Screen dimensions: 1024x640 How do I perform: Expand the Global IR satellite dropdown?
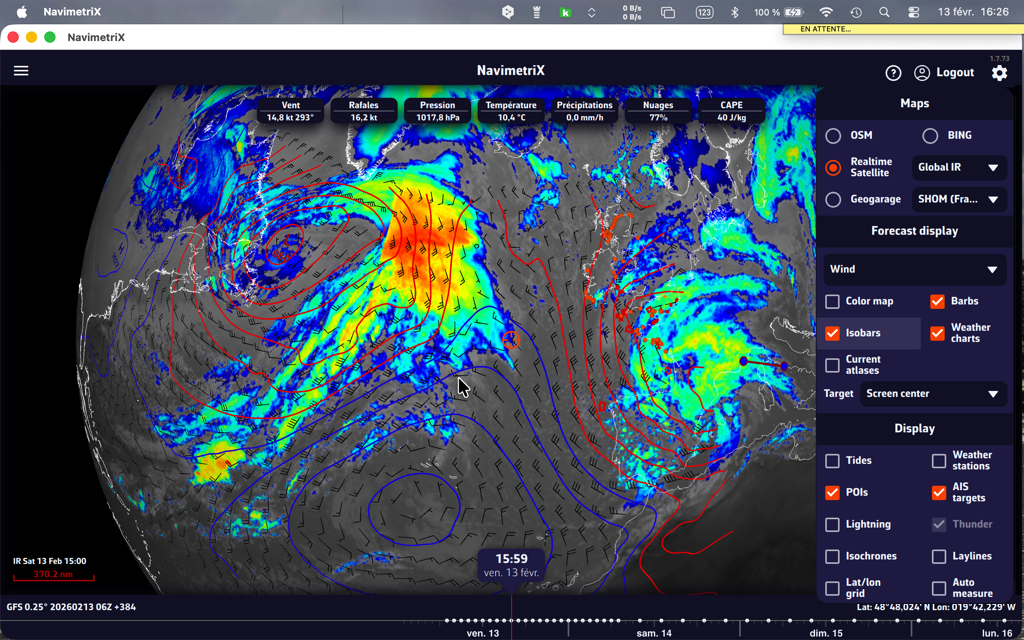pyautogui.click(x=959, y=168)
